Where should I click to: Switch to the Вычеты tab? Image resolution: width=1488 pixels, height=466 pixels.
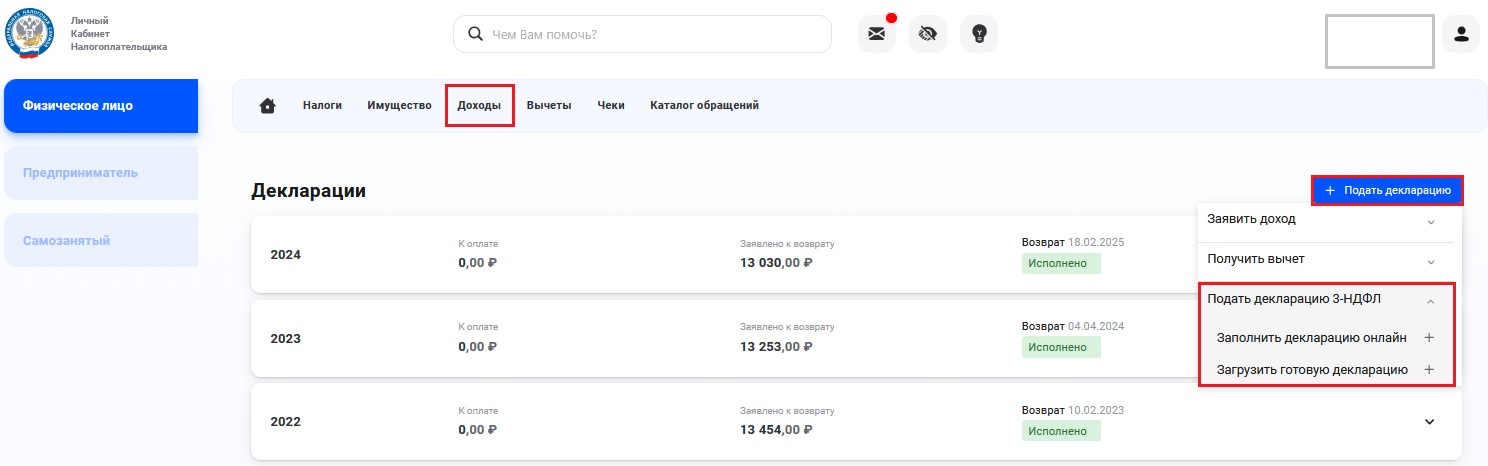tap(549, 106)
